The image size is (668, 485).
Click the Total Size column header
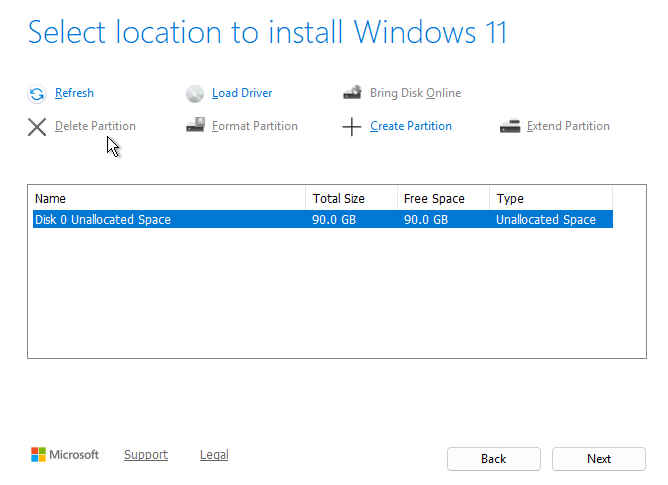coord(350,198)
